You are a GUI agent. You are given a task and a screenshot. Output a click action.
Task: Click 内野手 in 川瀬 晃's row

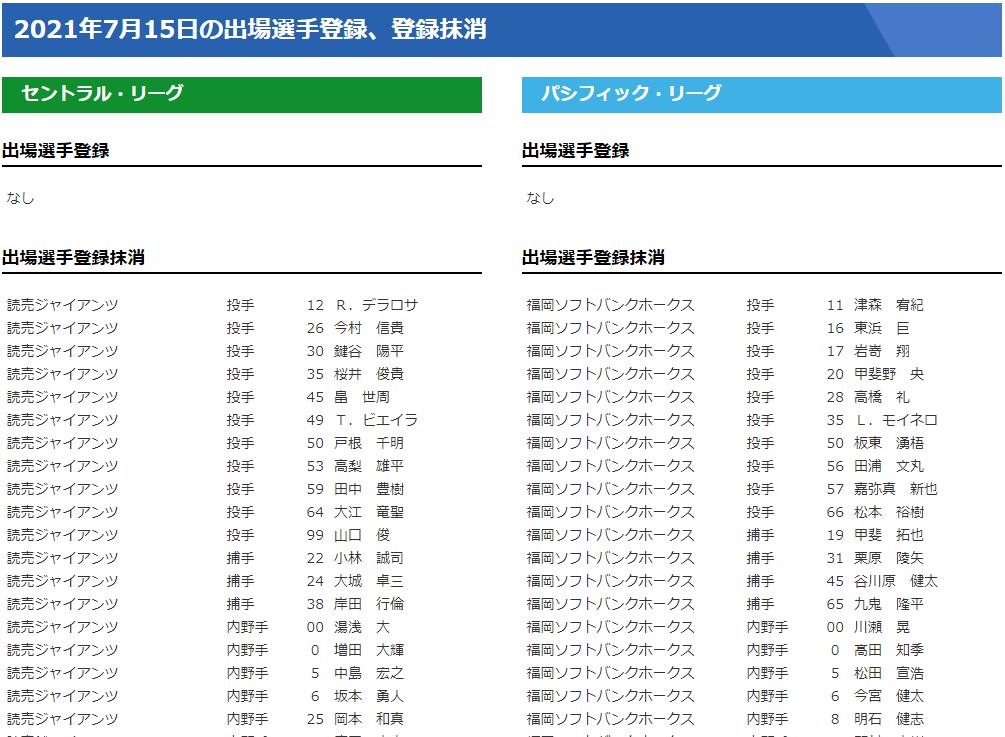[767, 627]
